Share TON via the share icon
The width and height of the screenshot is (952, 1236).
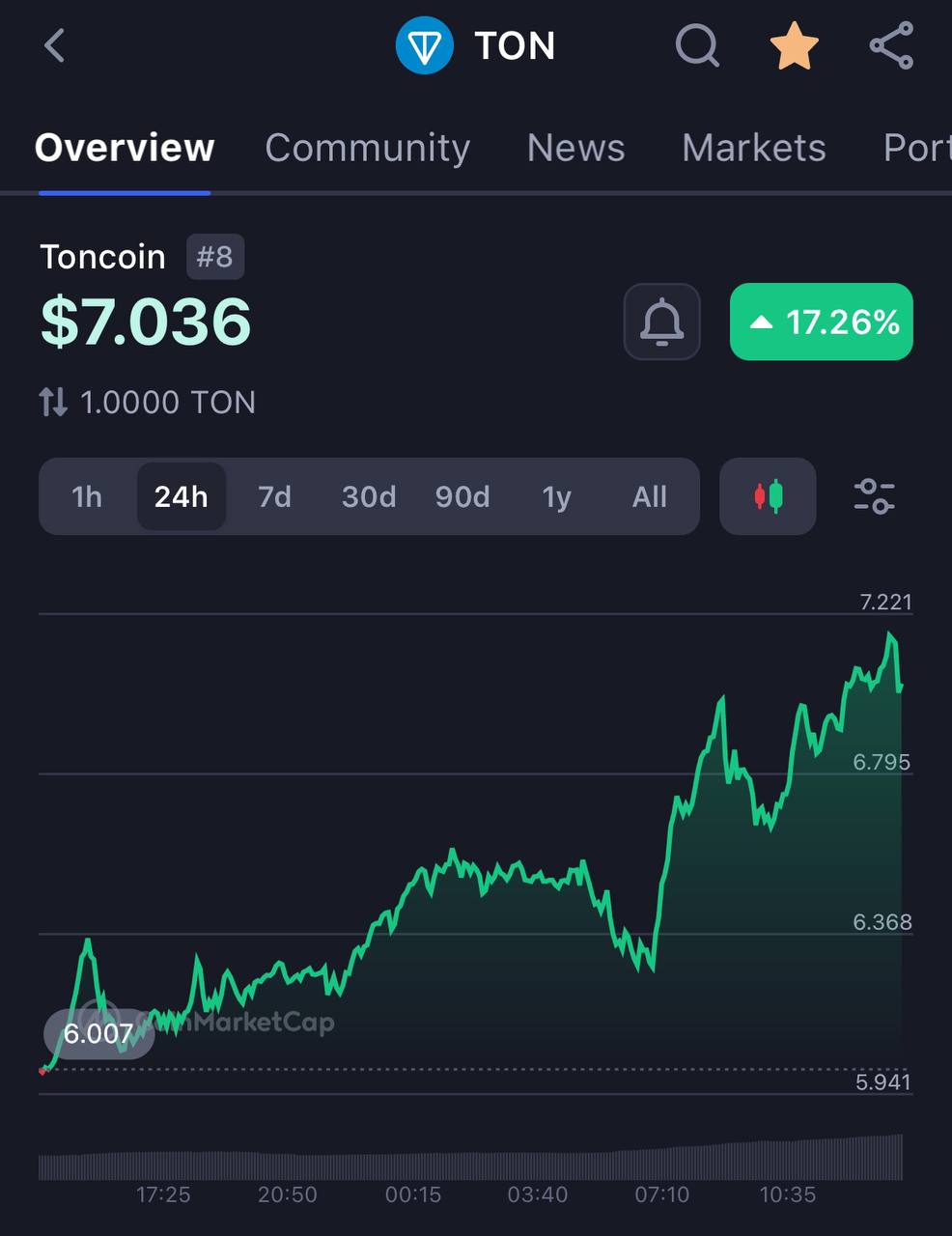[891, 45]
